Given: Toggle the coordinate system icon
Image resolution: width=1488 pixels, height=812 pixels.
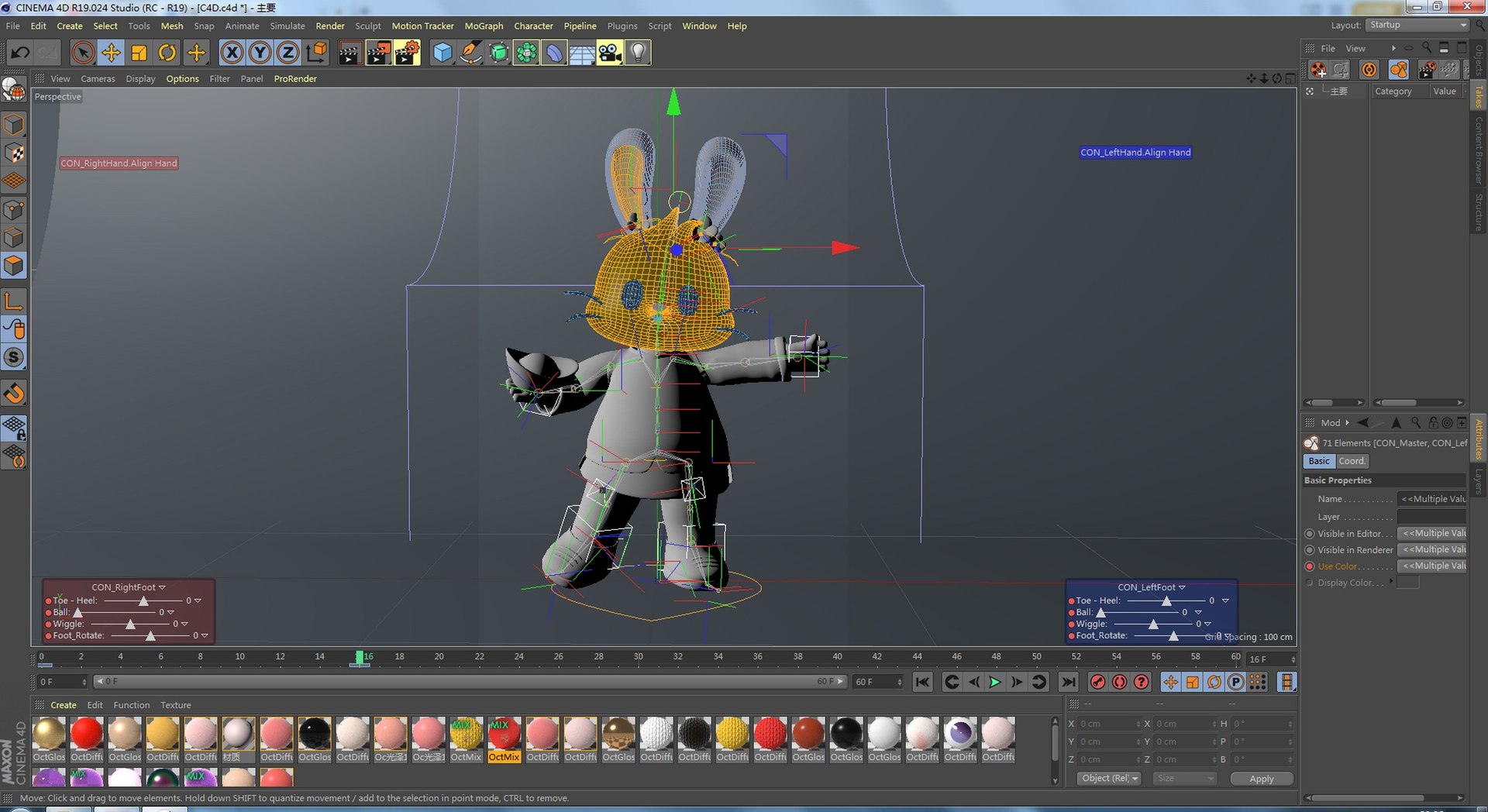Looking at the screenshot, I should point(316,53).
